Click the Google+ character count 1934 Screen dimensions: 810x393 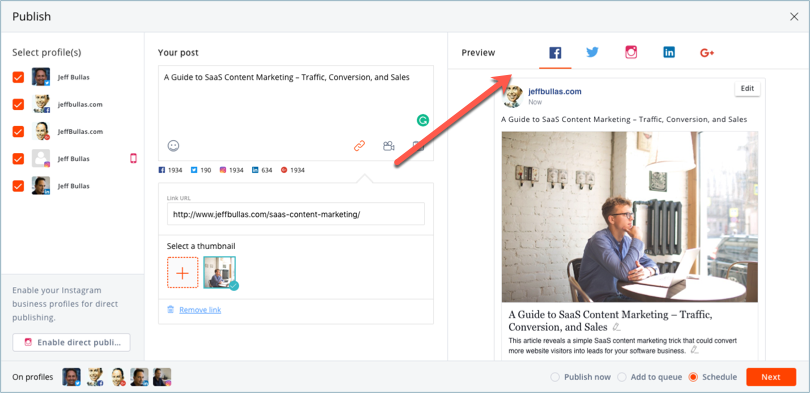(292, 170)
